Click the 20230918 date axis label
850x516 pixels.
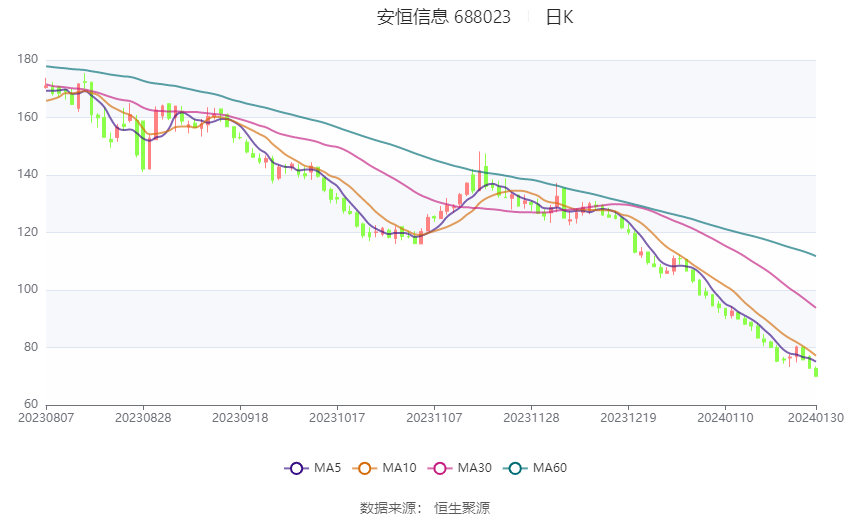point(240,418)
